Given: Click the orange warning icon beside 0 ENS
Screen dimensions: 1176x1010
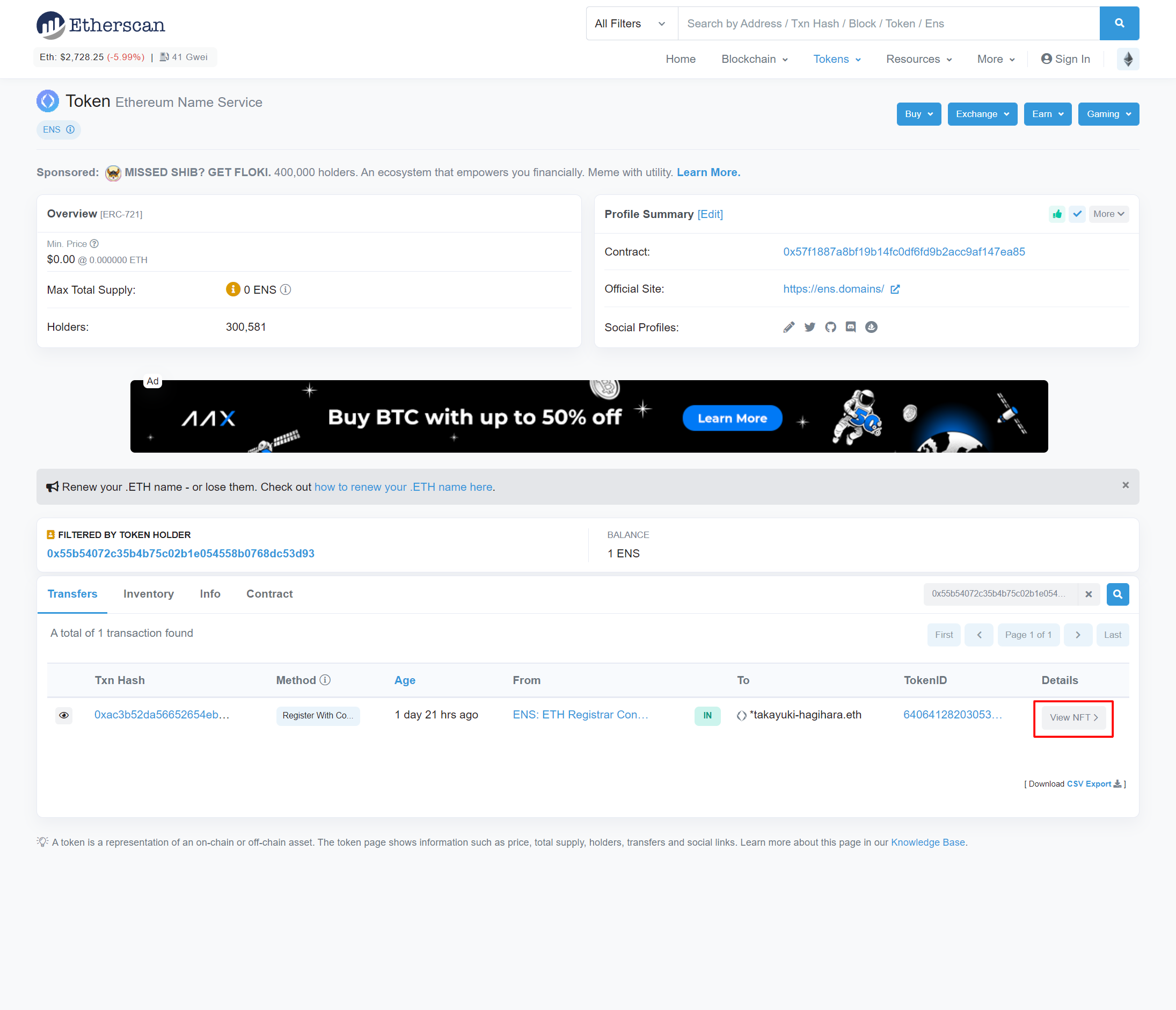Looking at the screenshot, I should pos(233,289).
